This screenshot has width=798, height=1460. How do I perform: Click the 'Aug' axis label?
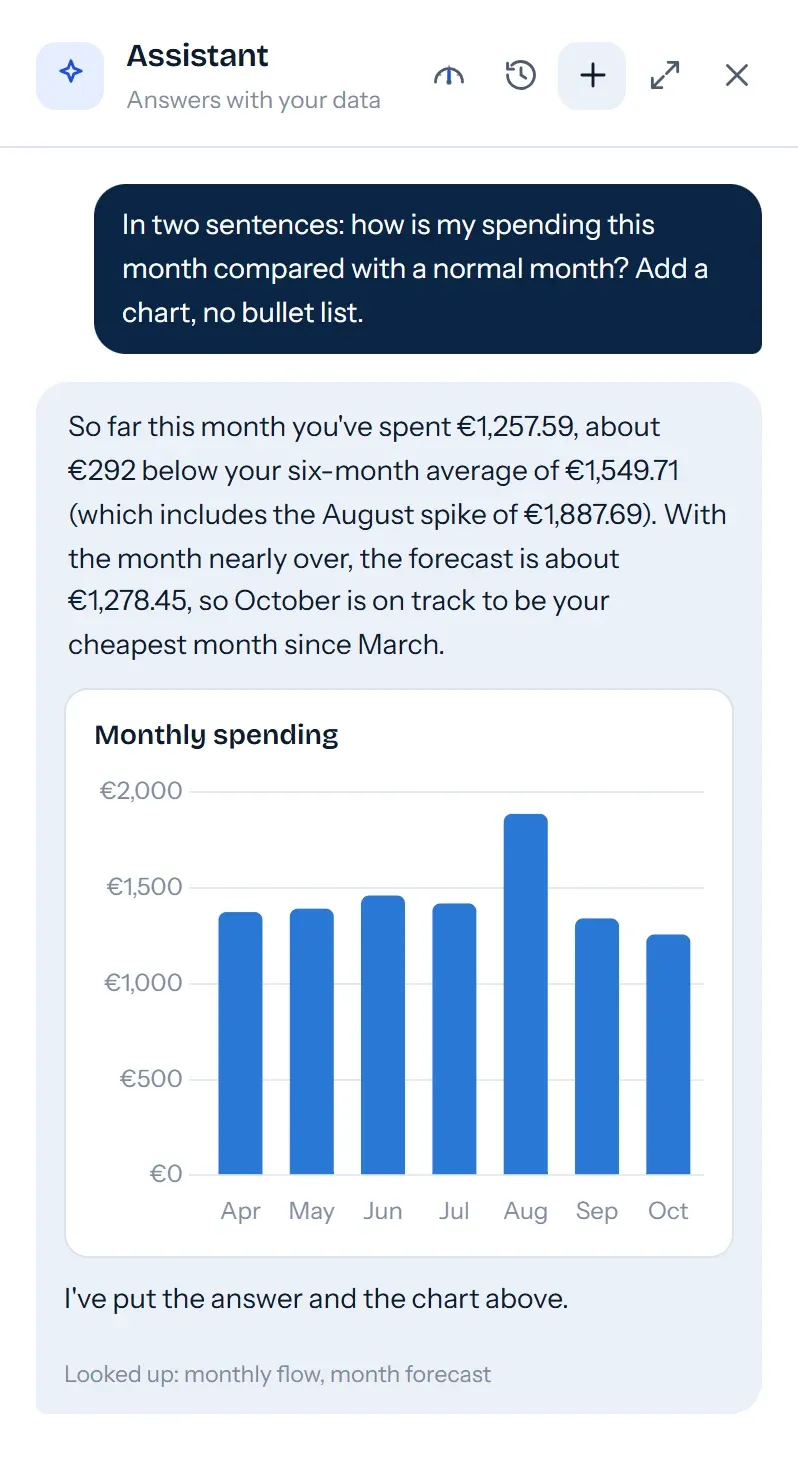pos(526,1211)
